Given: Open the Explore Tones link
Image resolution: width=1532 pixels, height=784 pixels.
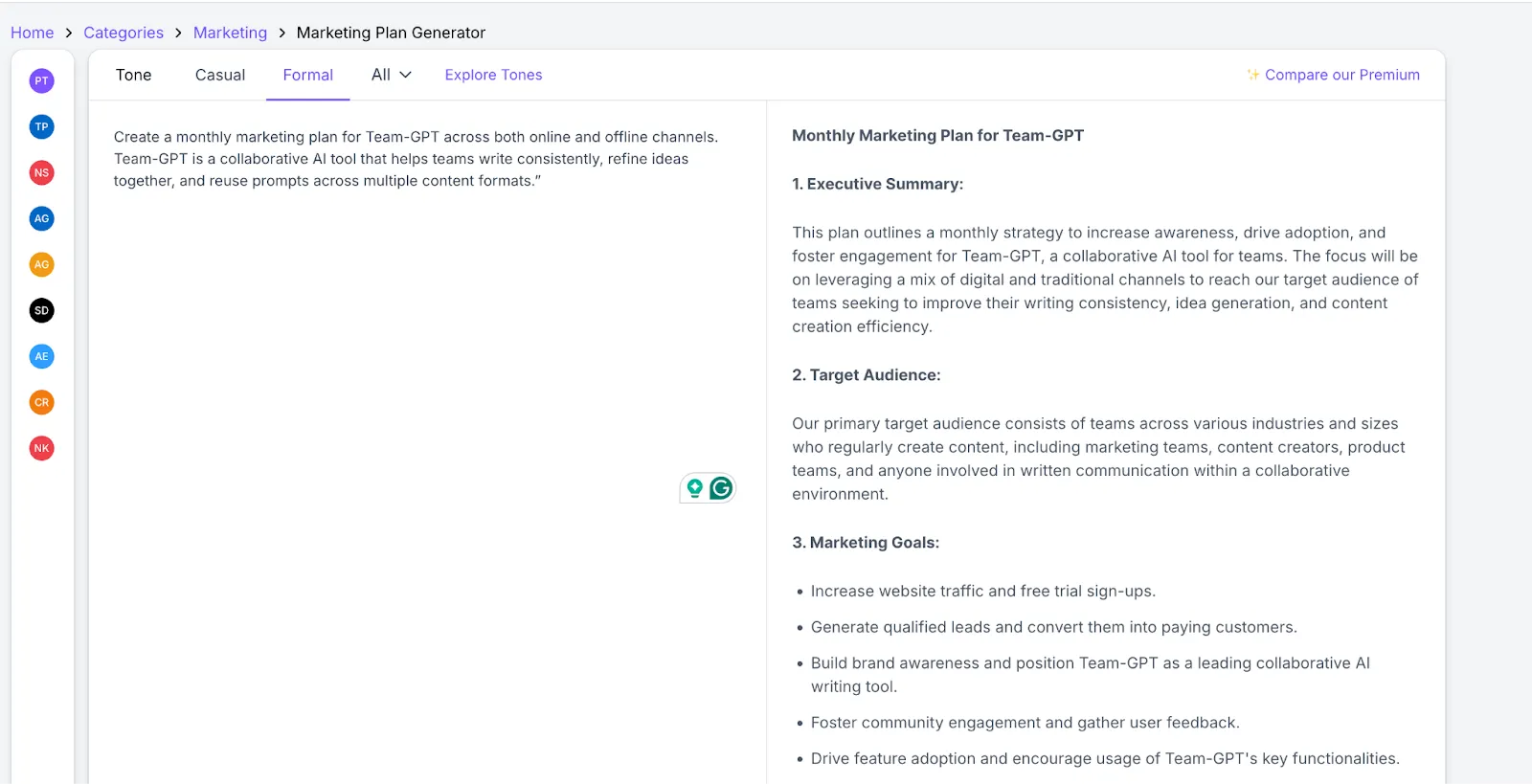Looking at the screenshot, I should point(493,75).
